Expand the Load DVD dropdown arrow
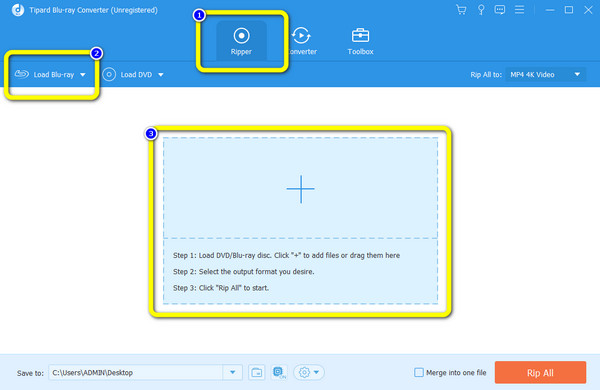The height and width of the screenshot is (390, 600). (161, 75)
